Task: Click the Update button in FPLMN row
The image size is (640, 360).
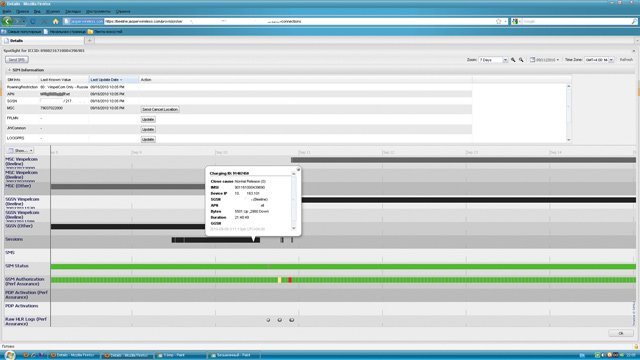Action: tap(148, 119)
